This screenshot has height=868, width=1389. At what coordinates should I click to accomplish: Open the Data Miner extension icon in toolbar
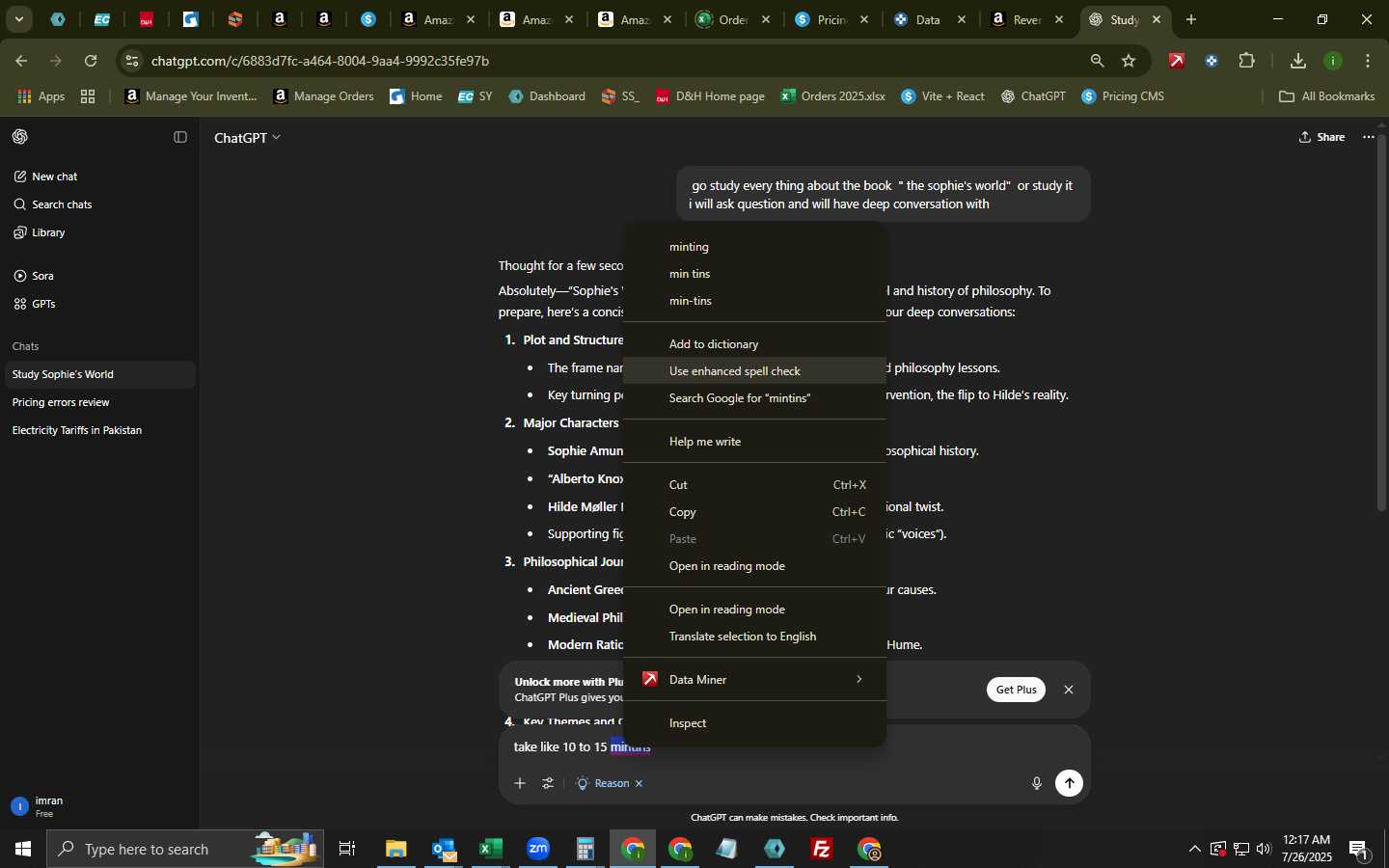coord(1177,61)
